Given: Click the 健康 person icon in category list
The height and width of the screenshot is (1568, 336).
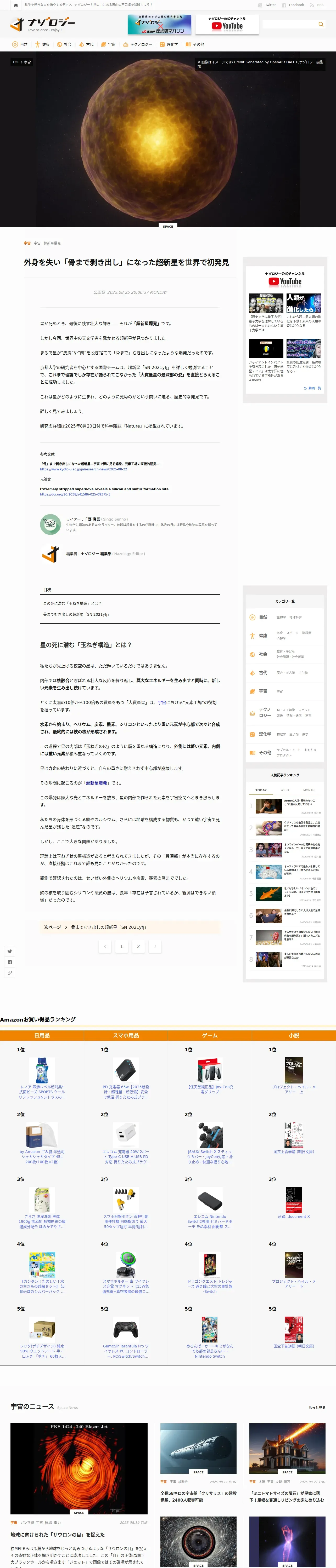Looking at the screenshot, I should [253, 636].
